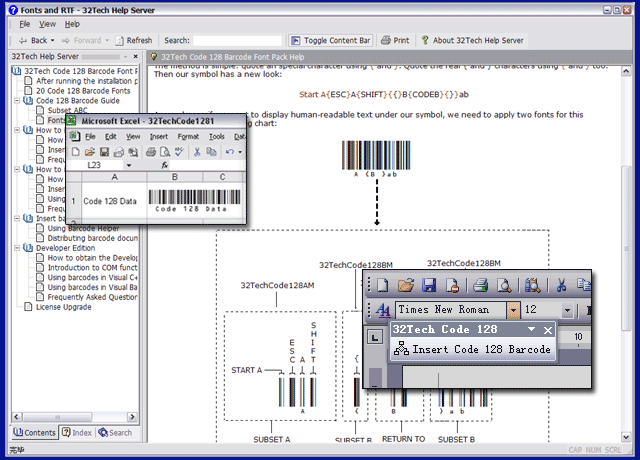The image size is (640, 460).
Task: Click tree panel horizontal scroll left arrow
Action: (x=16, y=417)
